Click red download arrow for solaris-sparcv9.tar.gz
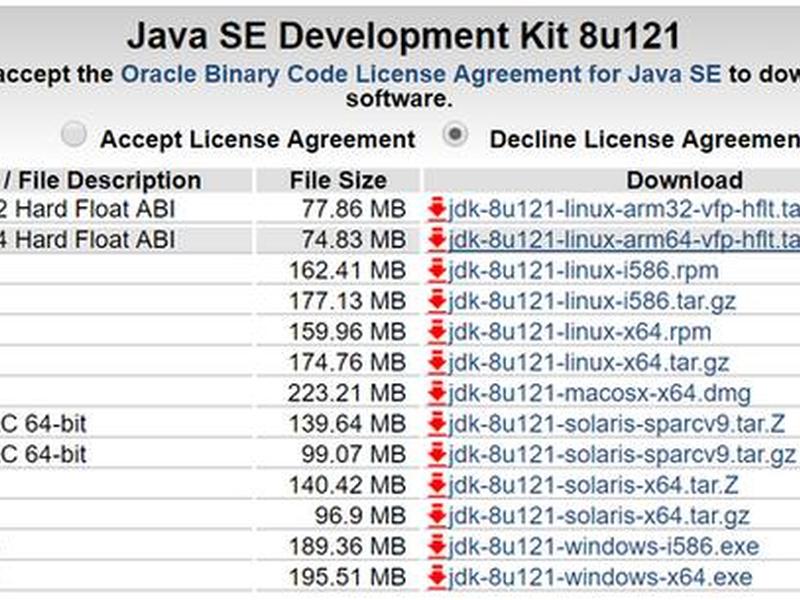This screenshot has height=600, width=800. 437,454
